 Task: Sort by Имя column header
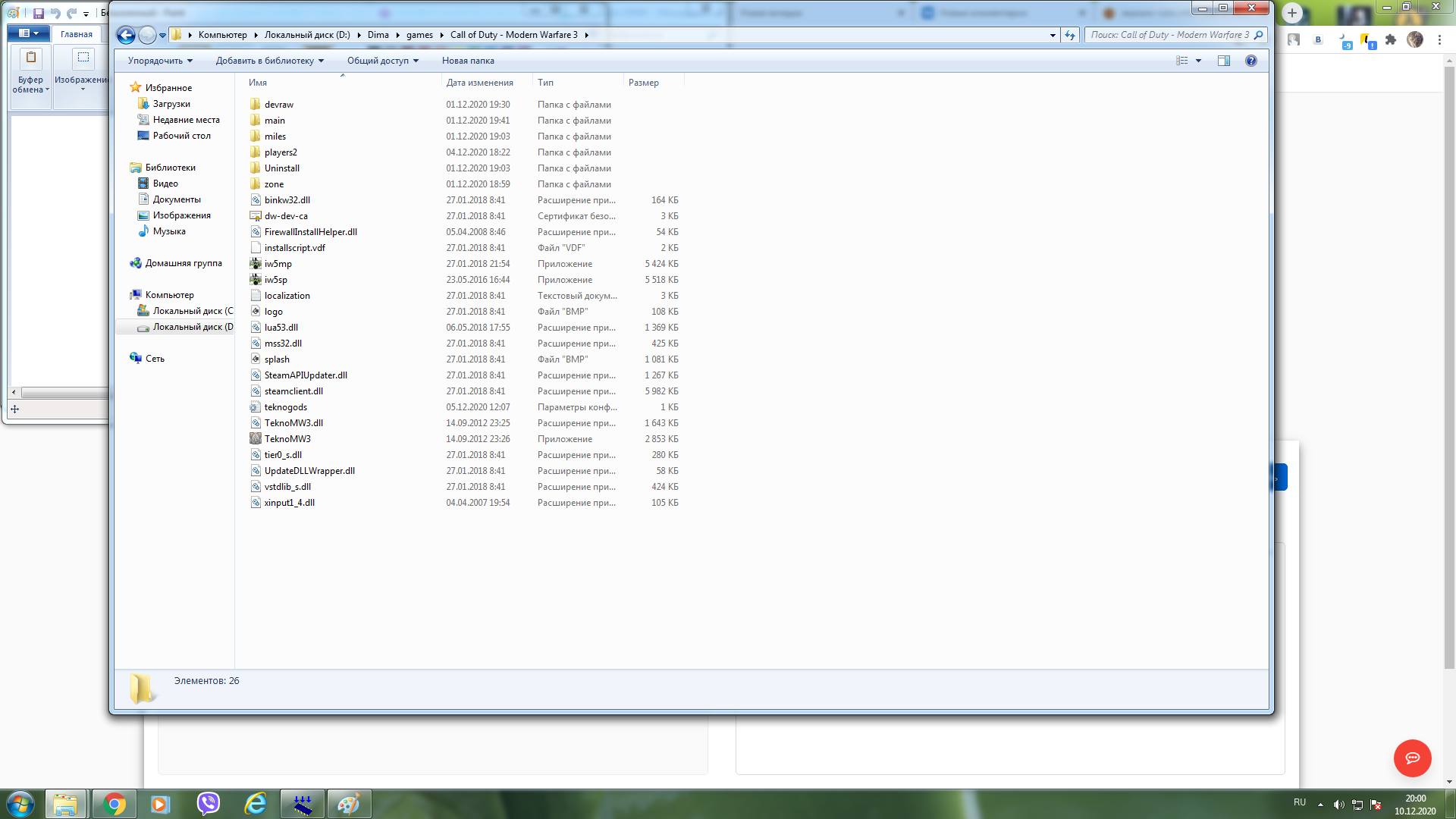343,83
